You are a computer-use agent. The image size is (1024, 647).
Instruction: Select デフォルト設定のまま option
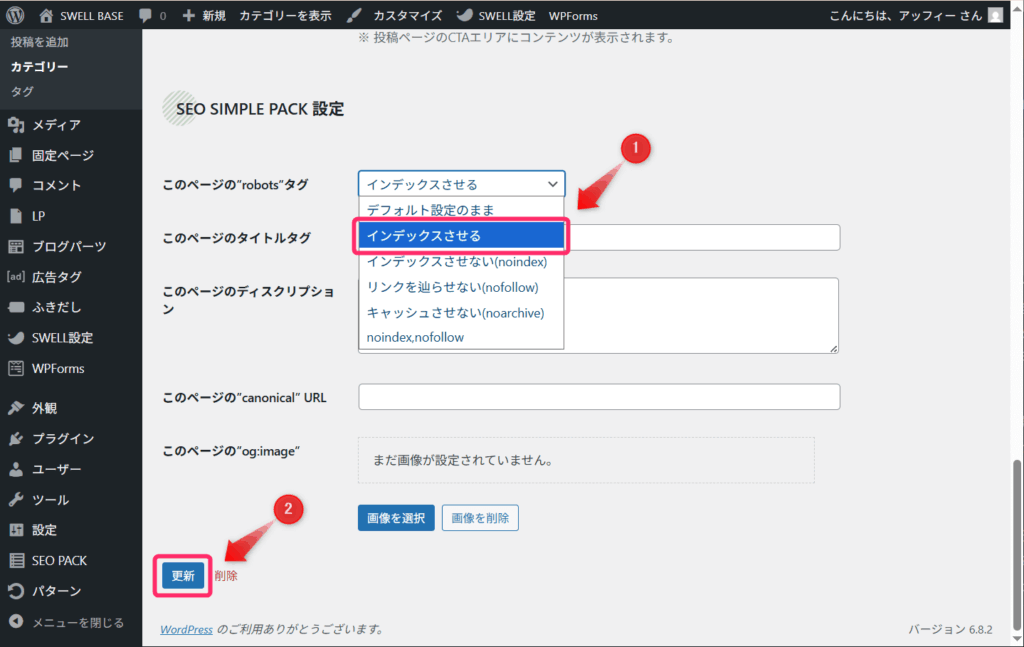coord(461,210)
